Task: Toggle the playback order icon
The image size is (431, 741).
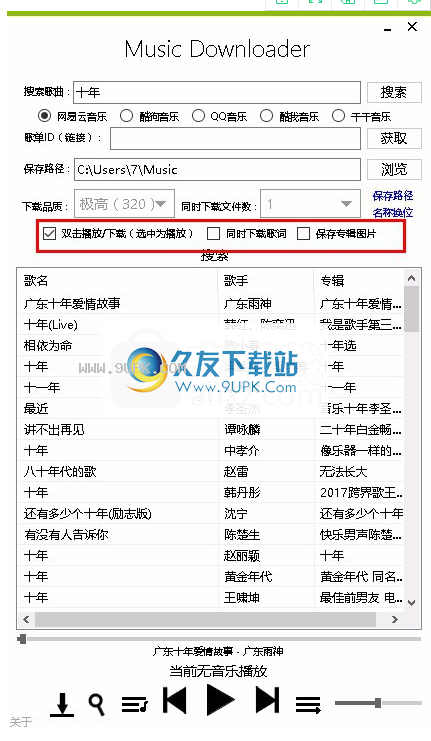Action: coord(308,705)
